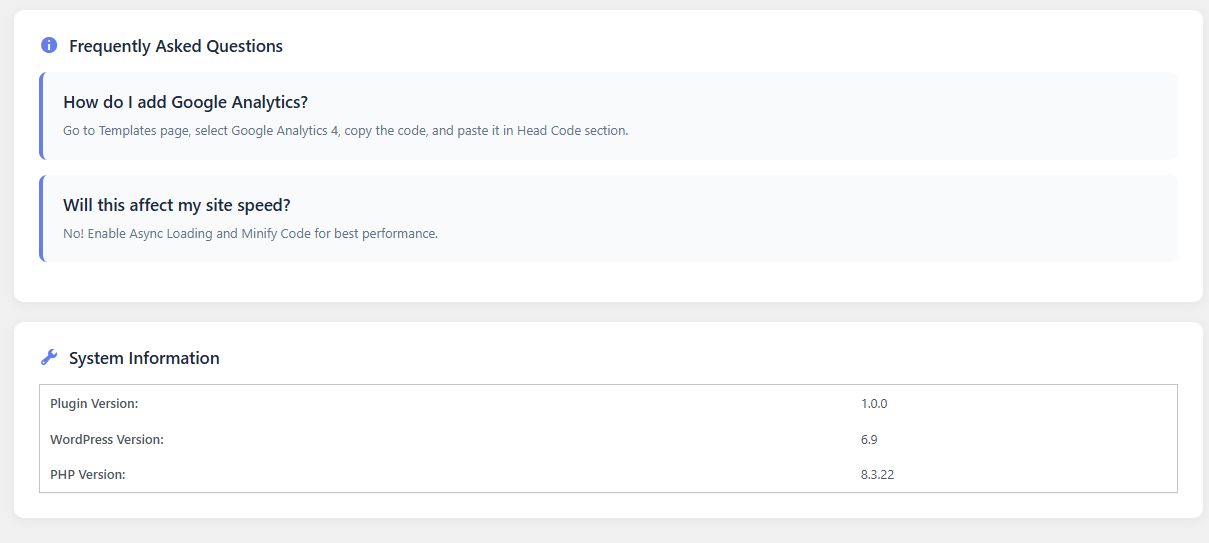The image size is (1209, 543).
Task: Select the PHP version value 8.3.22
Action: [877, 474]
